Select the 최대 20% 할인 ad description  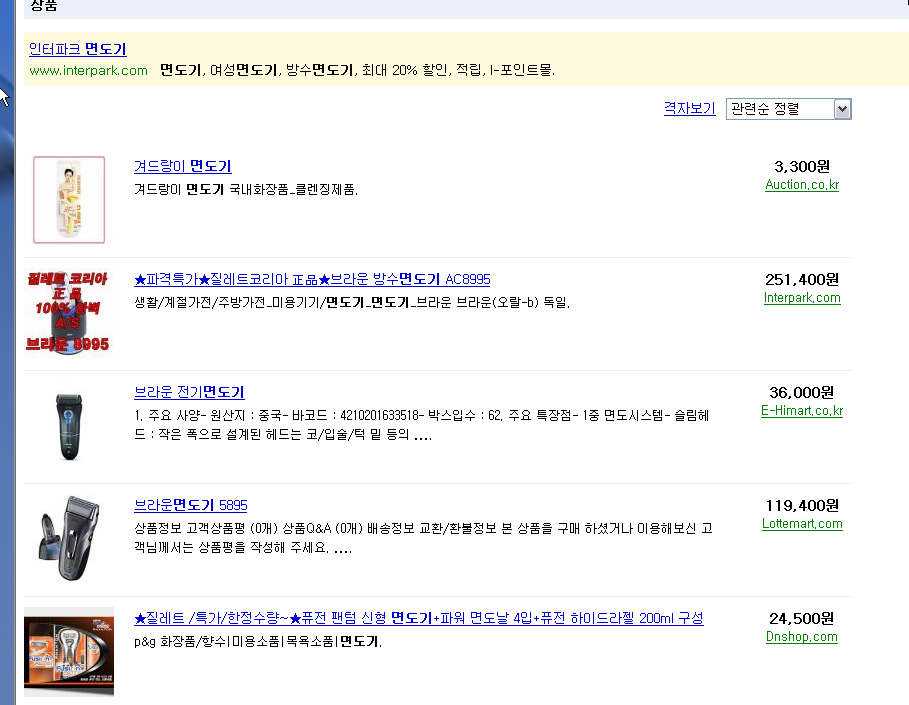[x=358, y=71]
